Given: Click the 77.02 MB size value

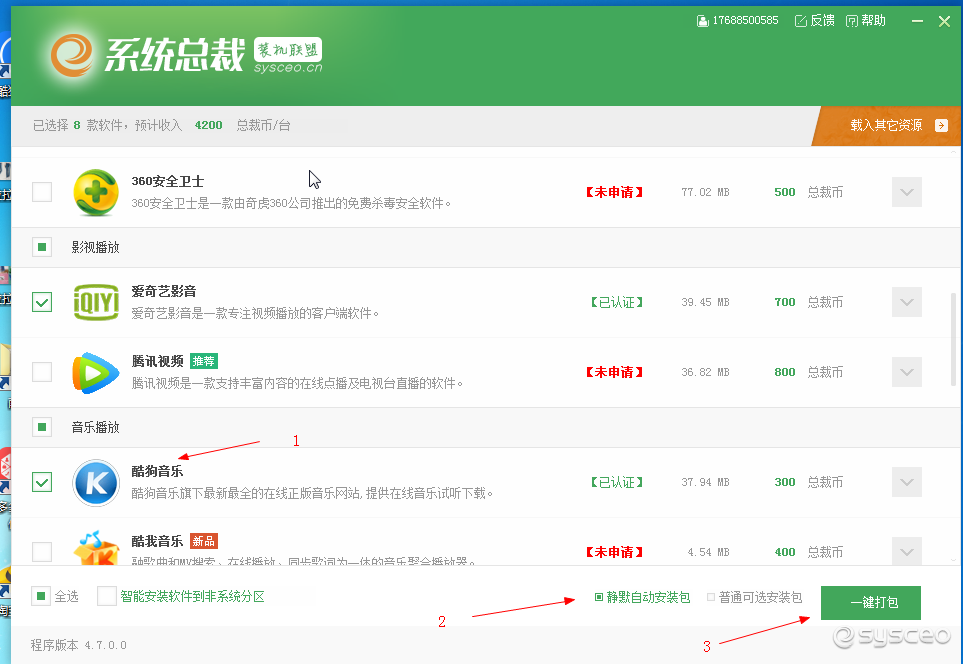Looking at the screenshot, I should coord(705,192).
